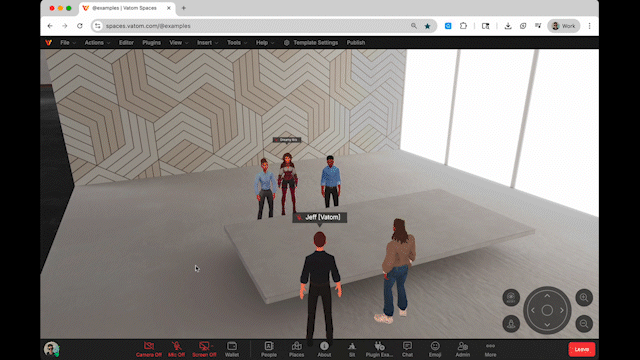Click the Jeff [Vatom] name label
The width and height of the screenshot is (640, 360).
320,217
